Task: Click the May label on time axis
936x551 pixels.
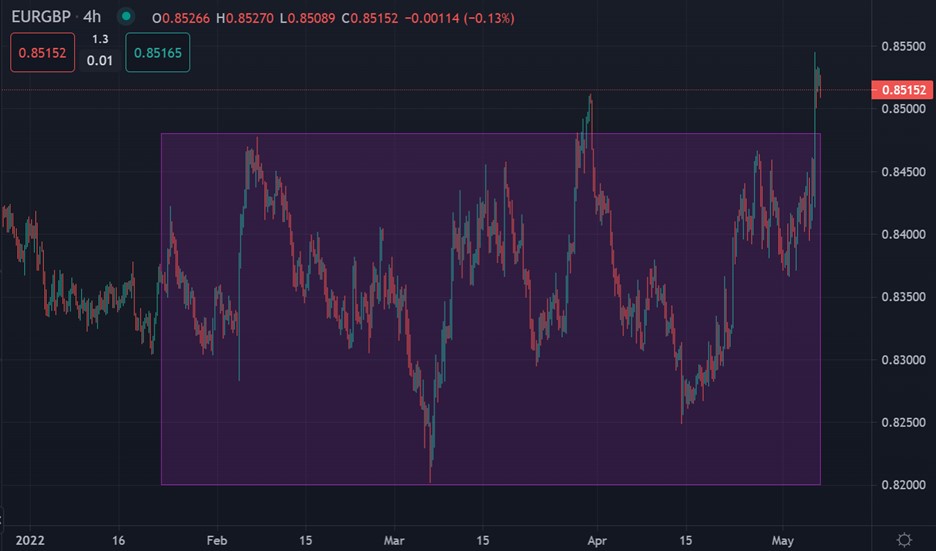Action: (x=783, y=540)
